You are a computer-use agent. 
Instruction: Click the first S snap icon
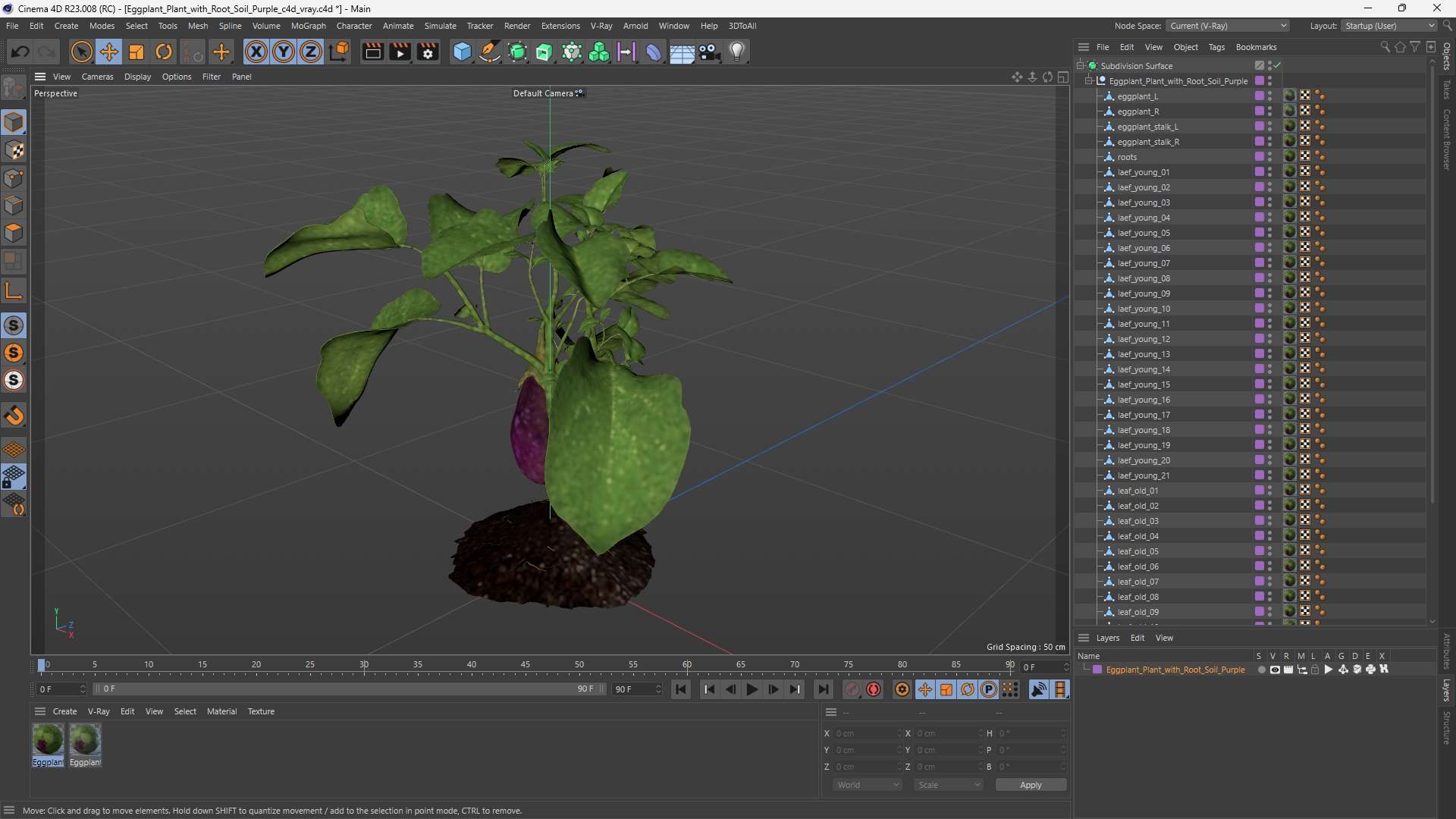[14, 325]
